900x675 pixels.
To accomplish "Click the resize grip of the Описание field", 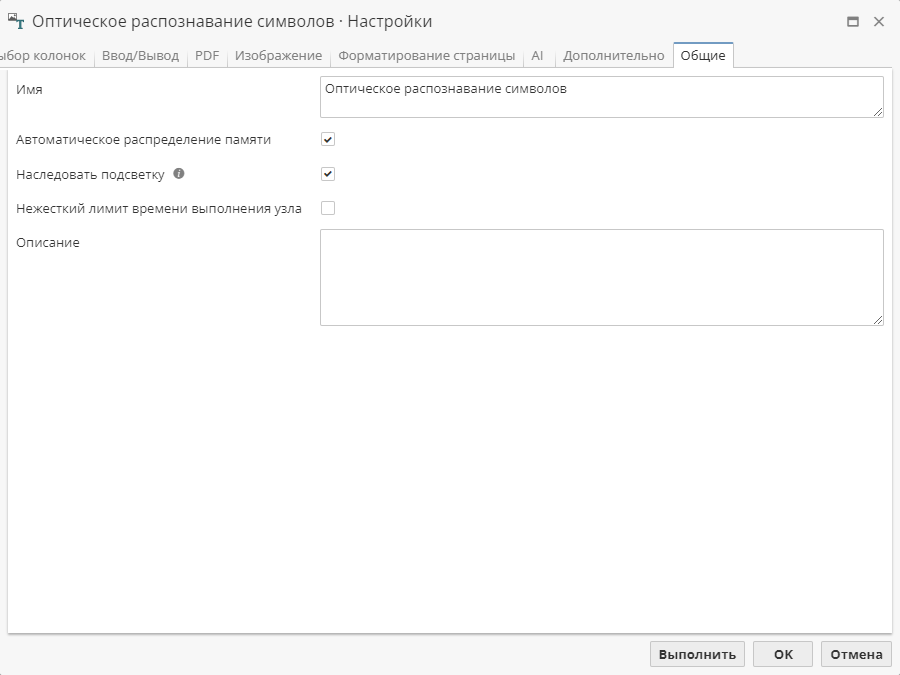I will [878, 318].
